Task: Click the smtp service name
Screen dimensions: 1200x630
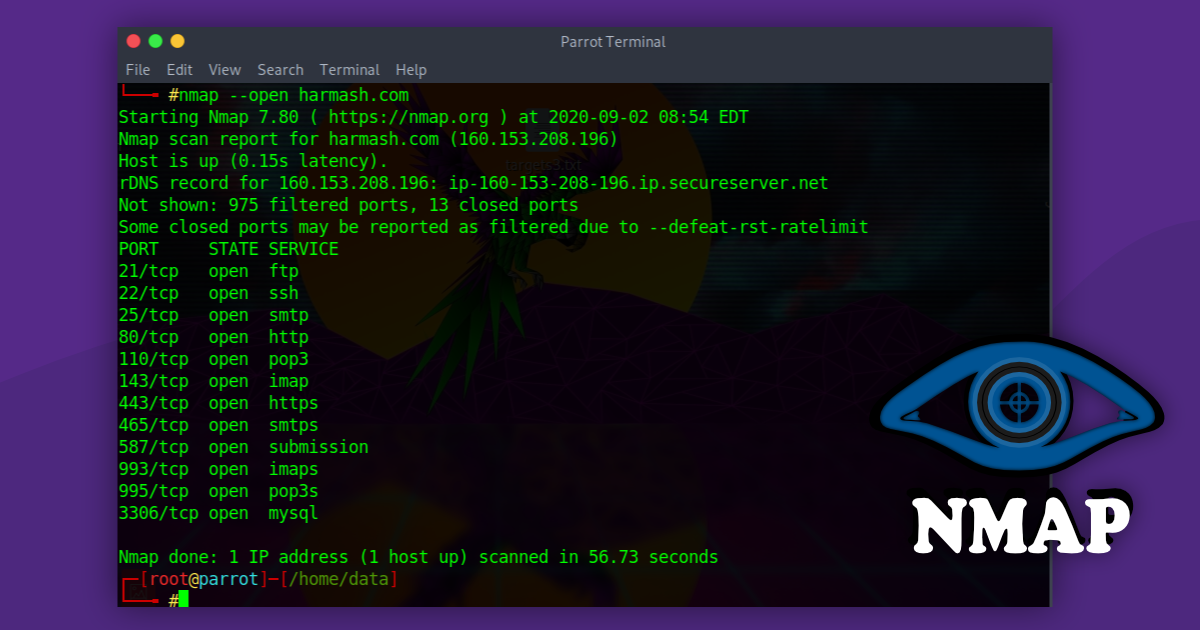Action: pos(289,315)
